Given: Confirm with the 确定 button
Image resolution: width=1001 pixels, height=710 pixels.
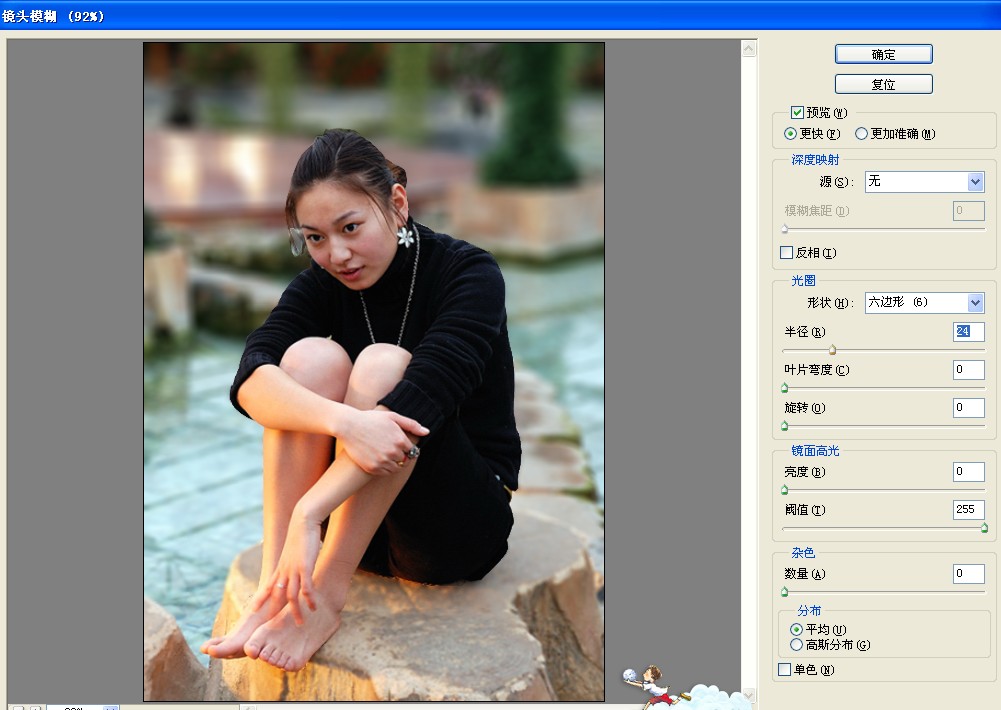Looking at the screenshot, I should (884, 54).
